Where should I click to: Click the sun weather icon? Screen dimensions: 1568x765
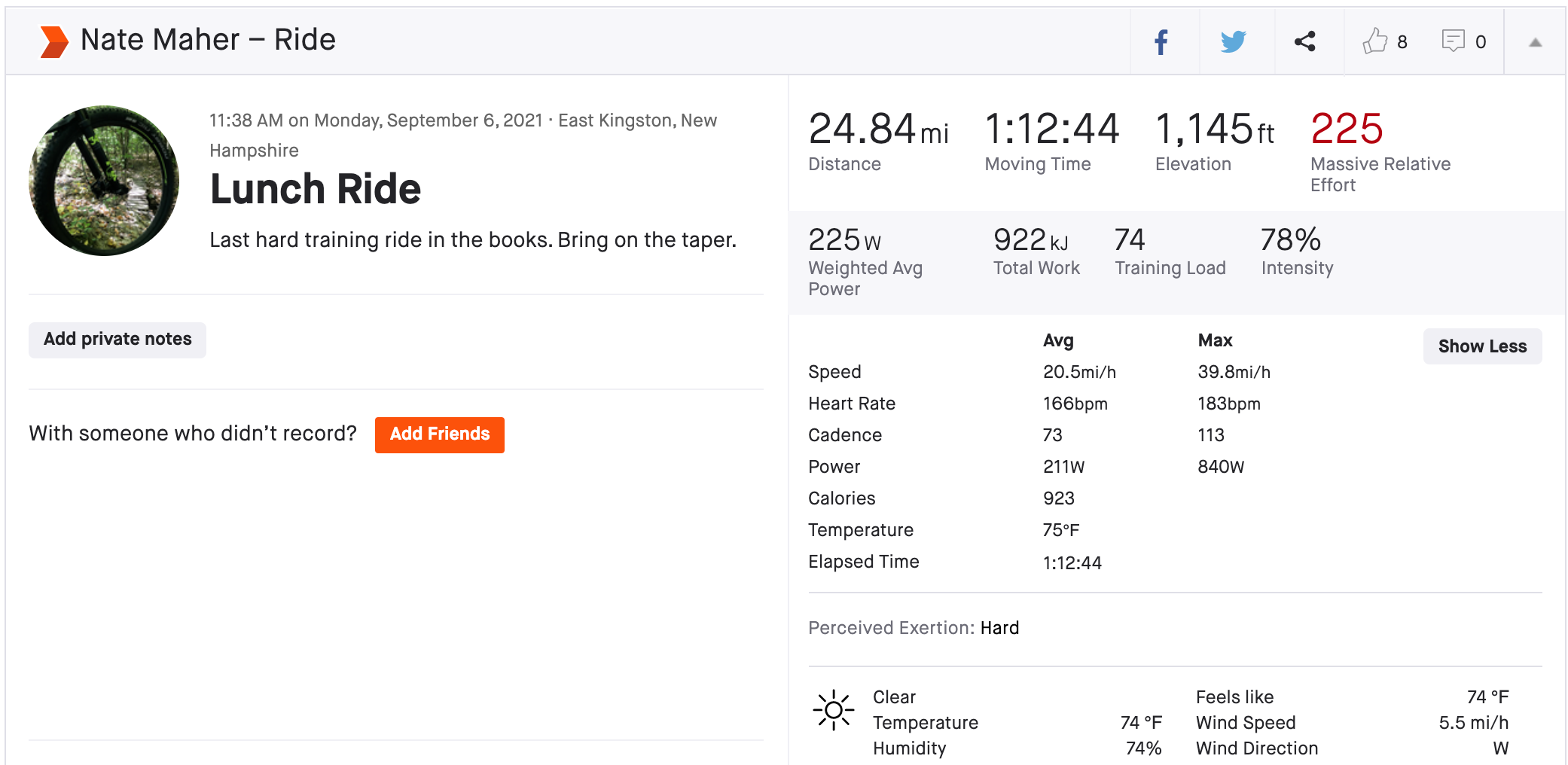tap(833, 710)
